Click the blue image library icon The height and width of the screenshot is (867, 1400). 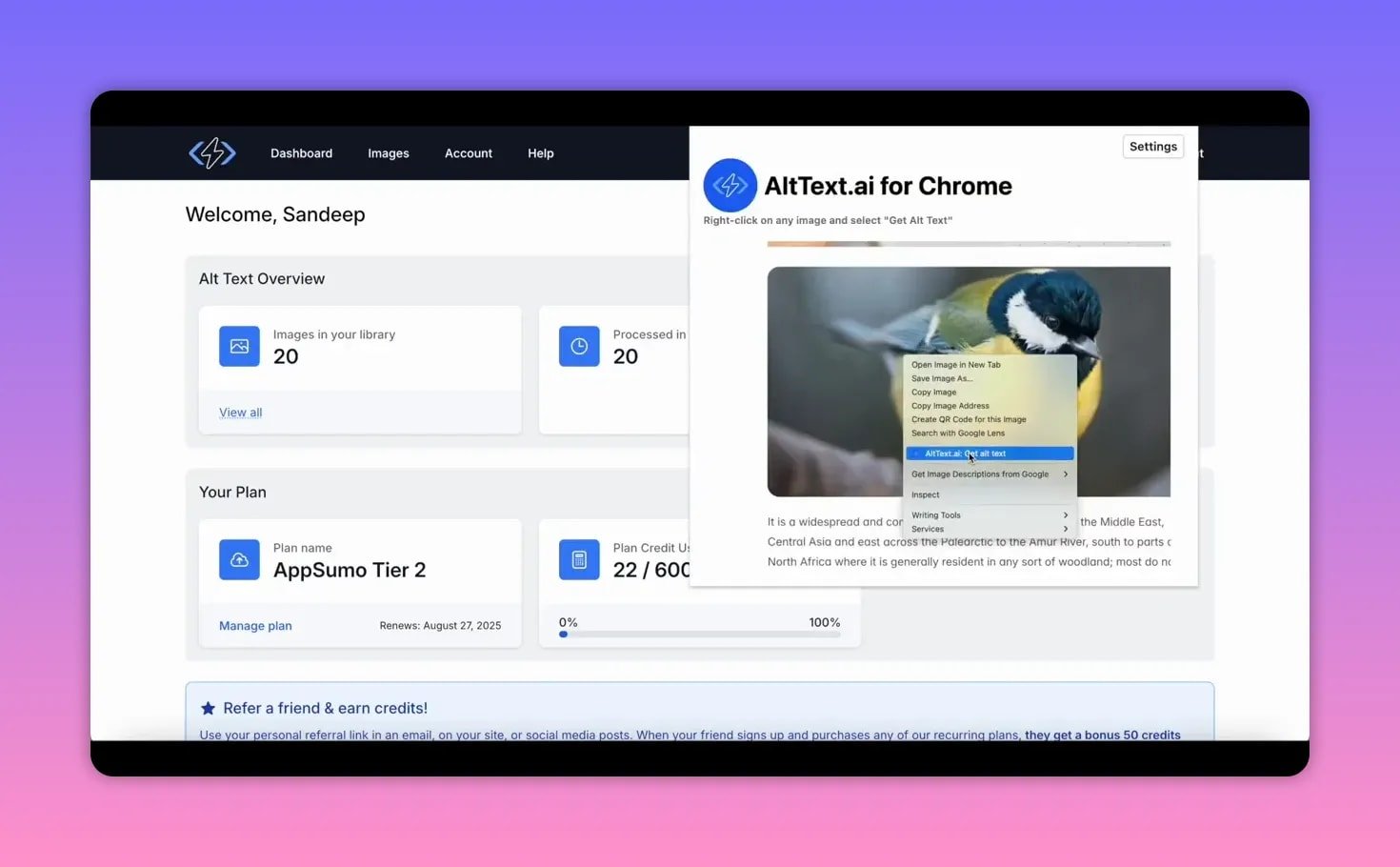coord(239,346)
